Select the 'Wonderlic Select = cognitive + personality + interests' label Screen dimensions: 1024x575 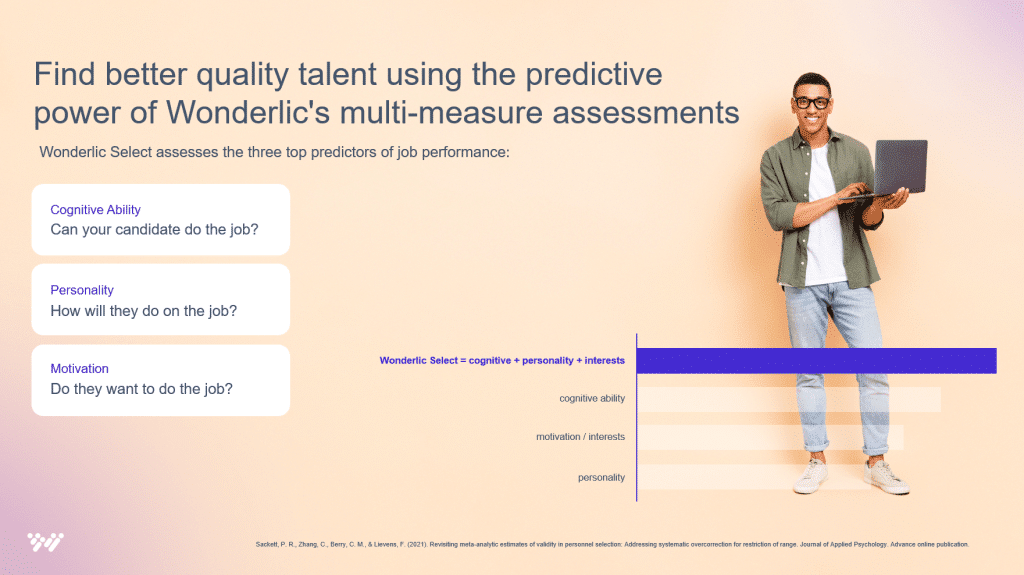tap(502, 361)
